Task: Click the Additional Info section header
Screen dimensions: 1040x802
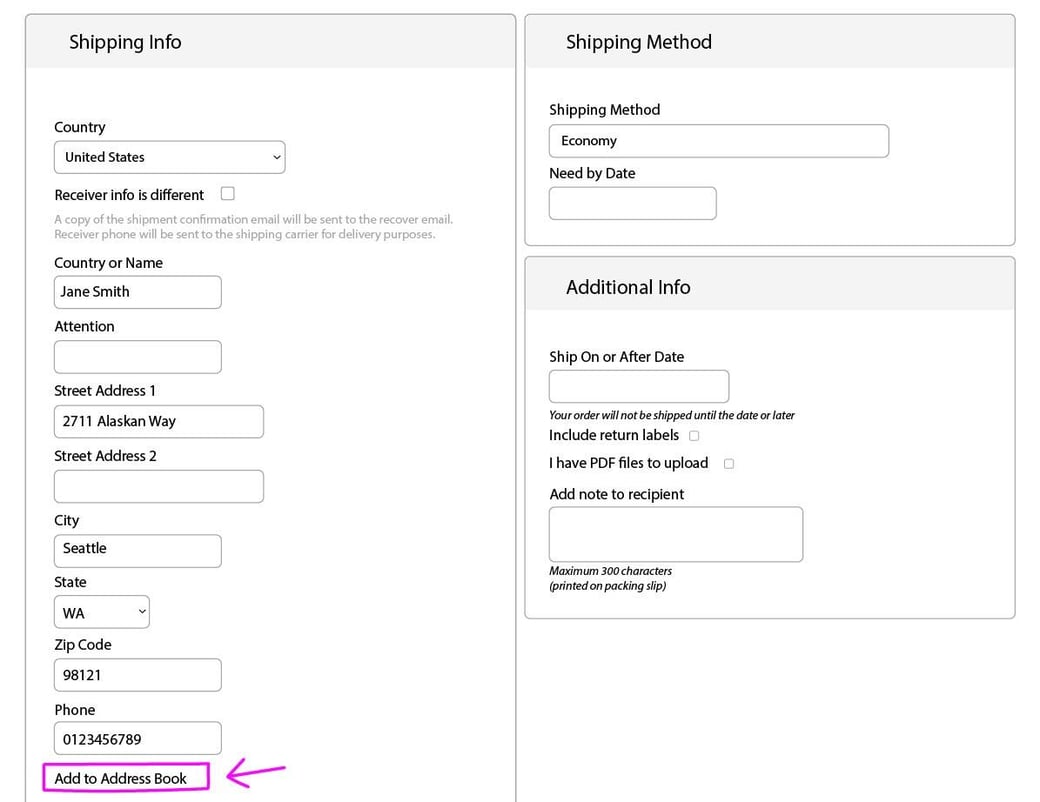Action: 769,287
